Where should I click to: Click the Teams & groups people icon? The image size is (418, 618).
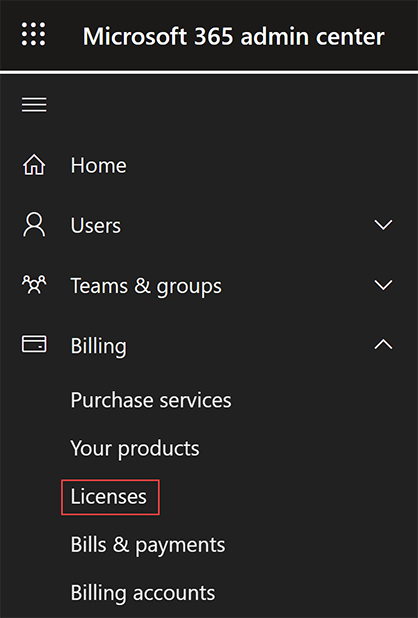34,285
